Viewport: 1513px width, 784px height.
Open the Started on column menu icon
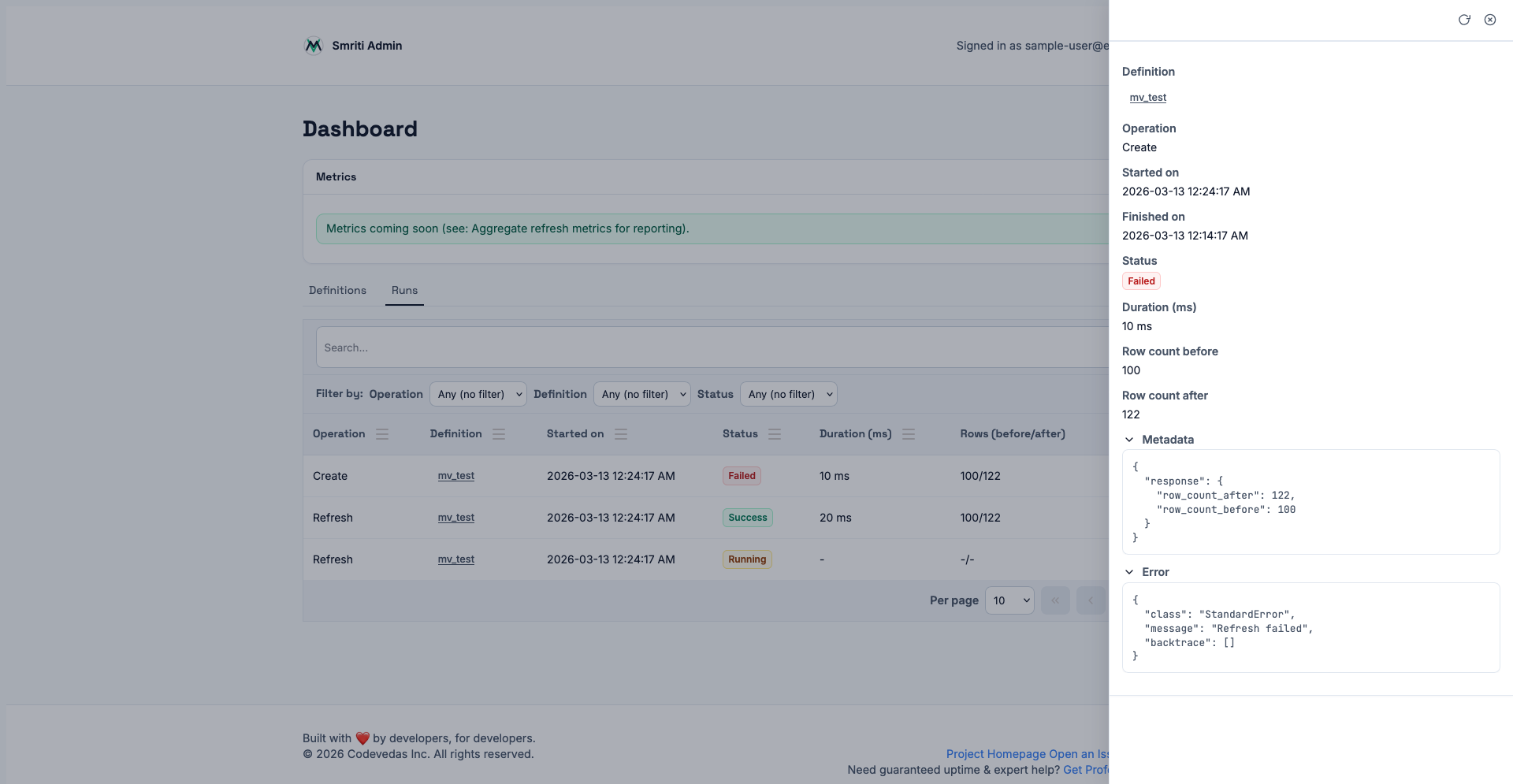[621, 434]
